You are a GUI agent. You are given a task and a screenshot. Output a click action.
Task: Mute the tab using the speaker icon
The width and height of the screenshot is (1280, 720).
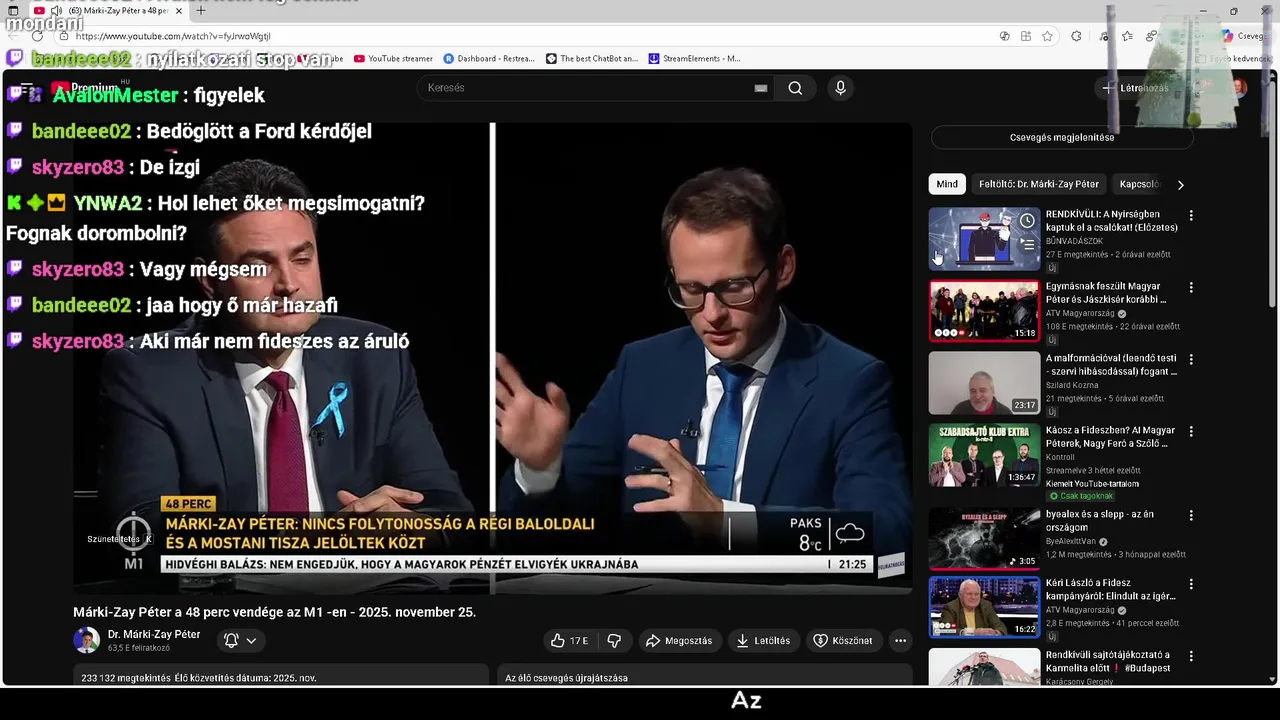tap(56, 11)
